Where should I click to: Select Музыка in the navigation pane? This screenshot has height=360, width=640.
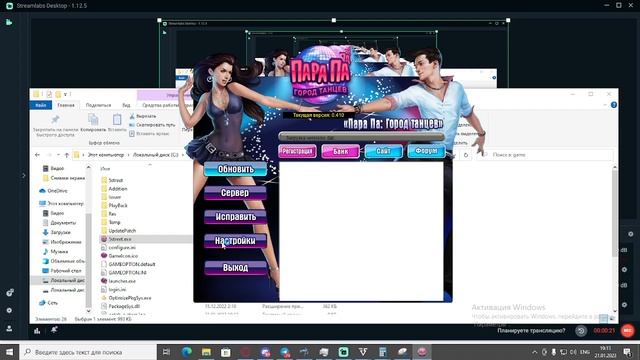pos(55,252)
